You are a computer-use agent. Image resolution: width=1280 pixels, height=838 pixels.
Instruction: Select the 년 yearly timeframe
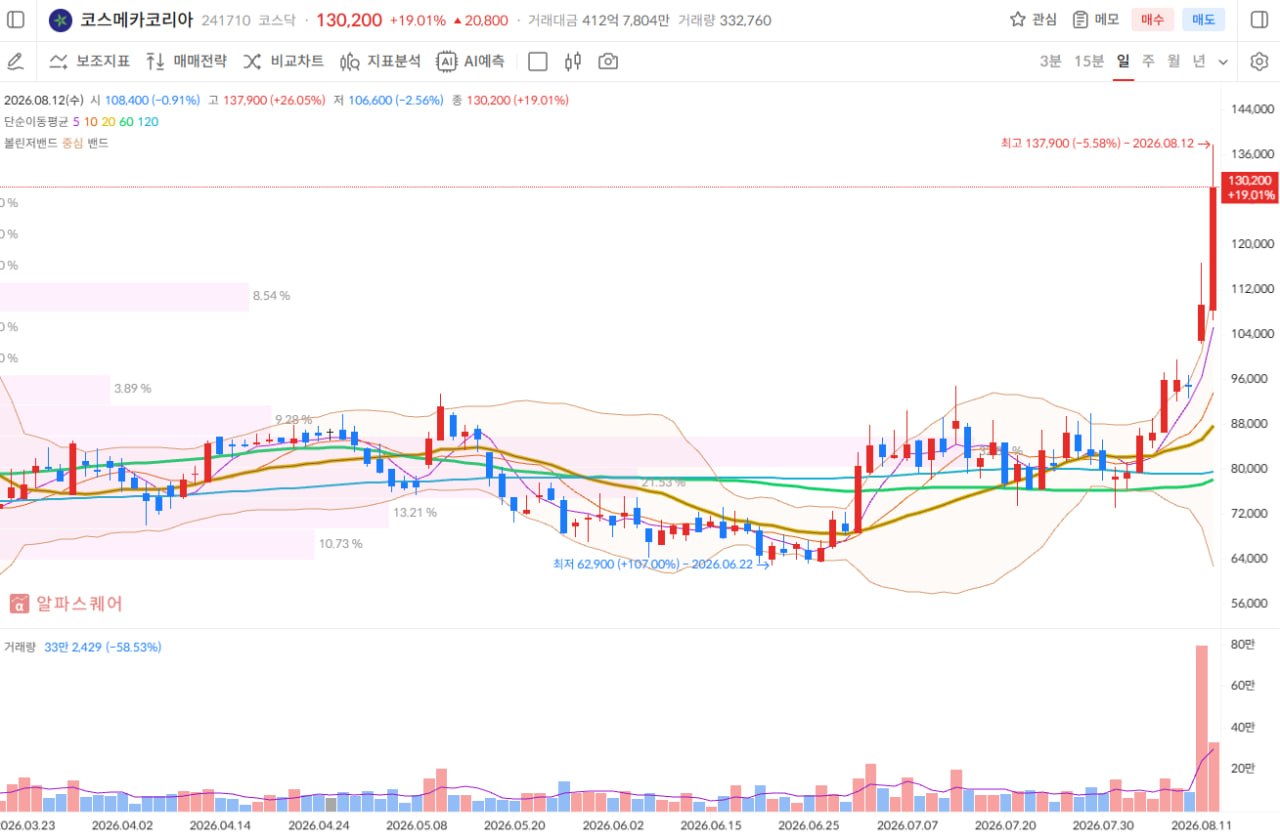tap(1199, 61)
